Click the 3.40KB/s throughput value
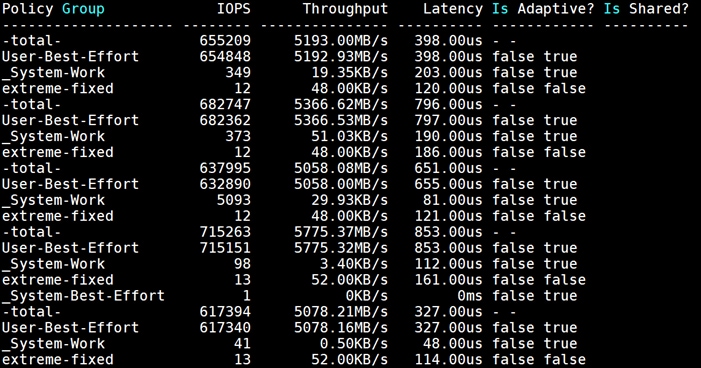 [x=354, y=264]
